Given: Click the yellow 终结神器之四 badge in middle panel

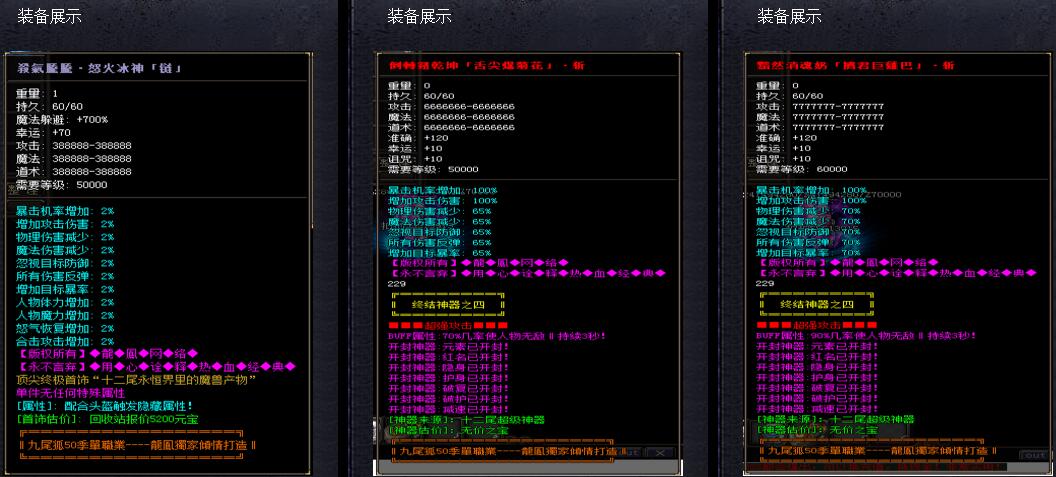Looking at the screenshot, I should coord(447,304).
